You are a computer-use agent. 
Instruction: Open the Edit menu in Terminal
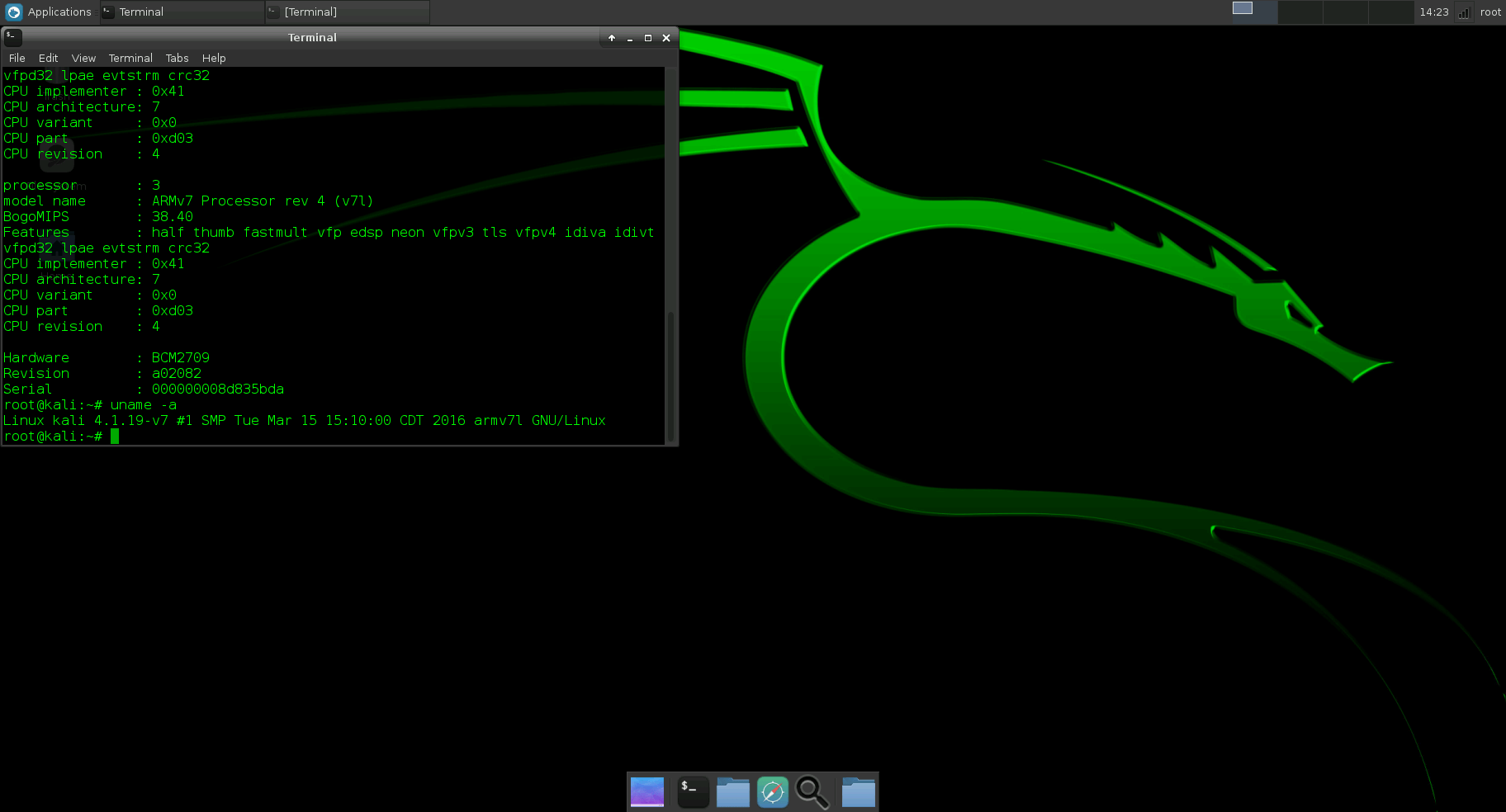[x=48, y=59]
